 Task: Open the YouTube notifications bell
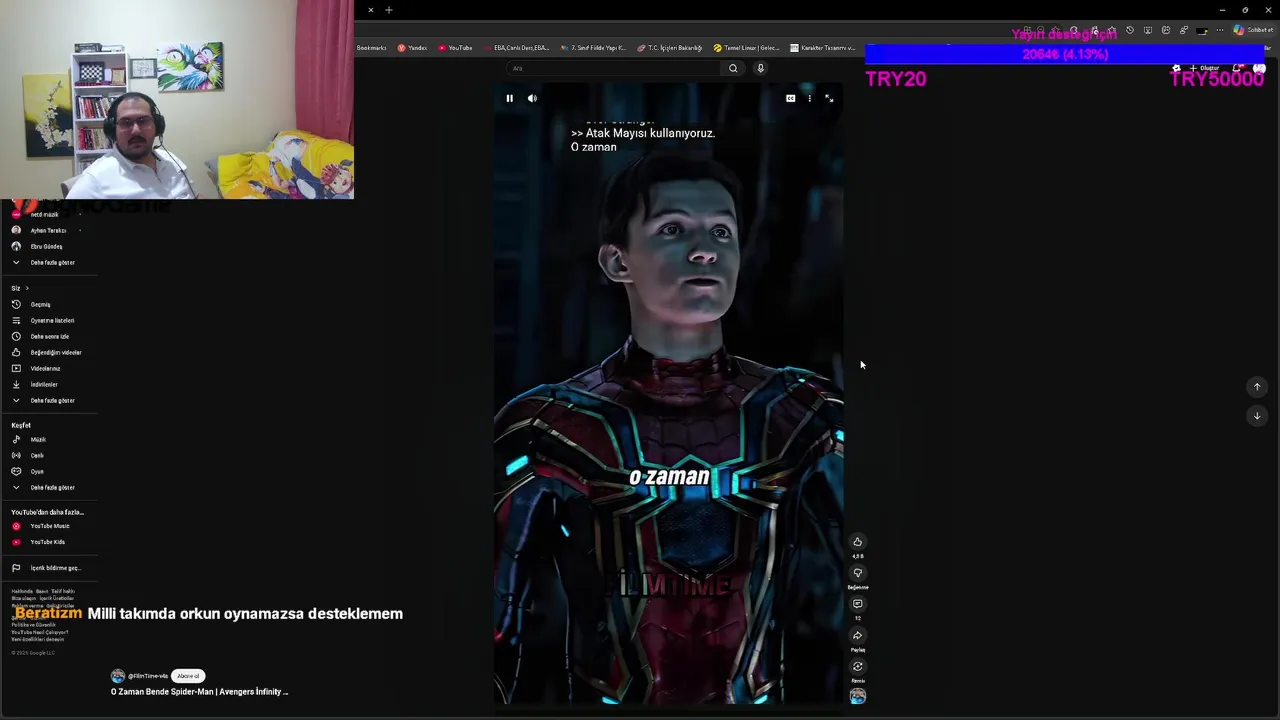pyautogui.click(x=1238, y=68)
